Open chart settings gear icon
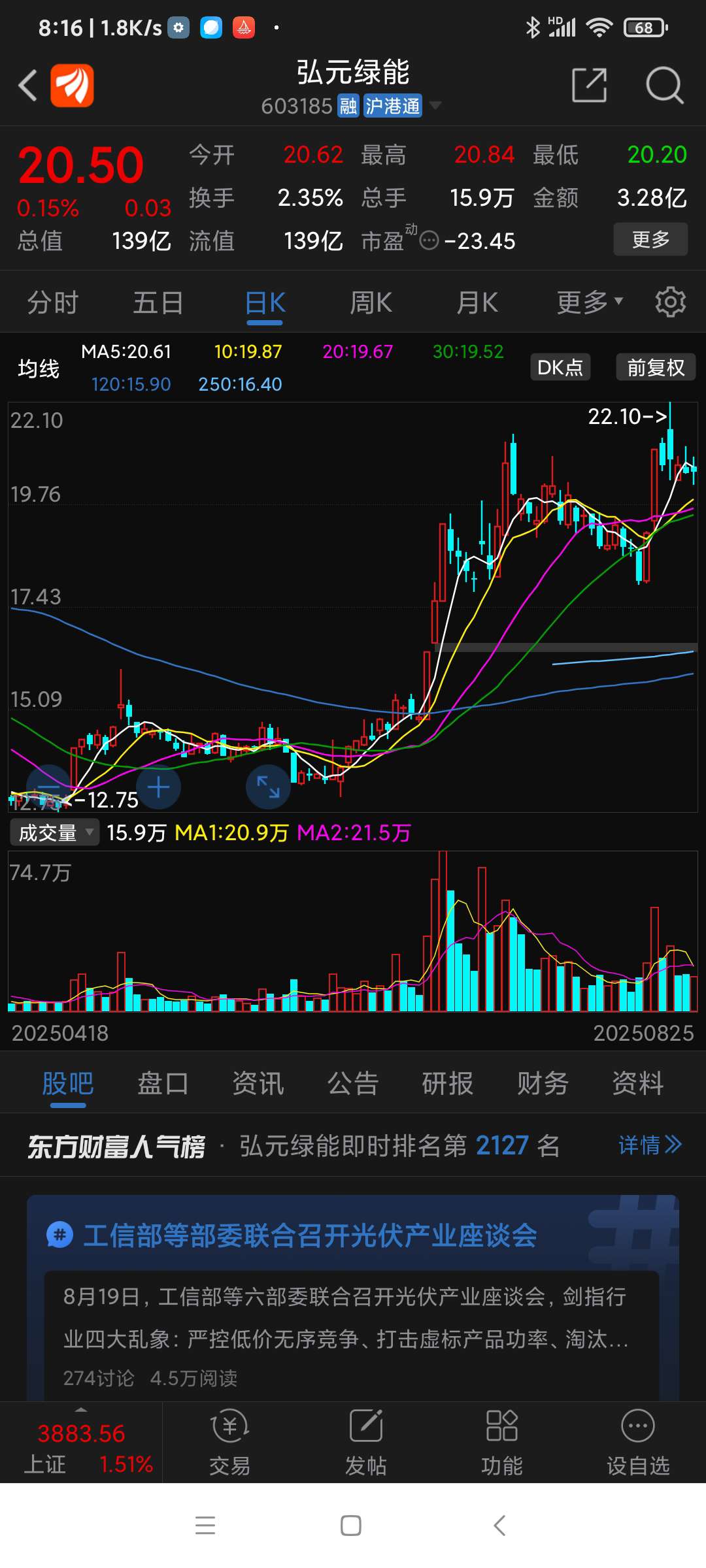 click(671, 302)
